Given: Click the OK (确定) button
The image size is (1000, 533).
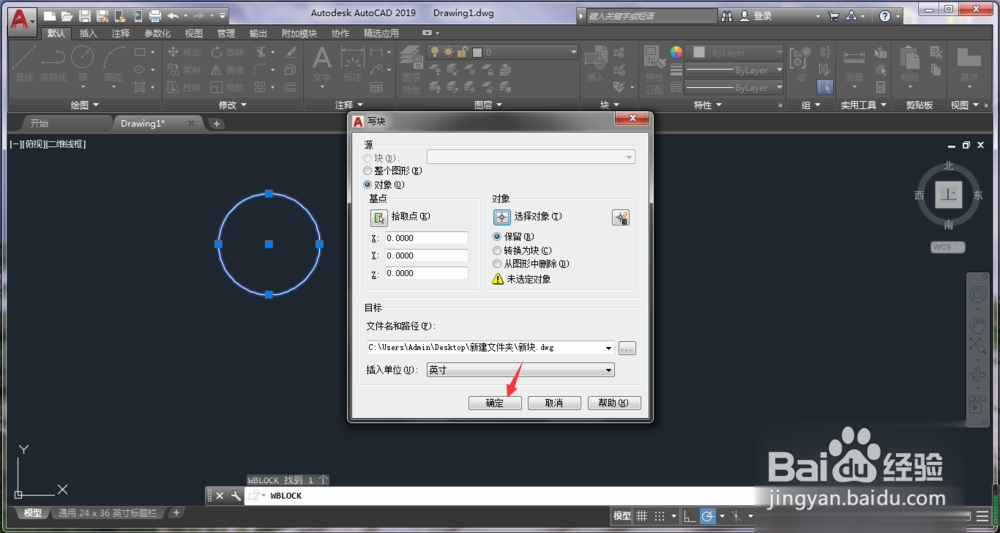Looking at the screenshot, I should click(495, 403).
